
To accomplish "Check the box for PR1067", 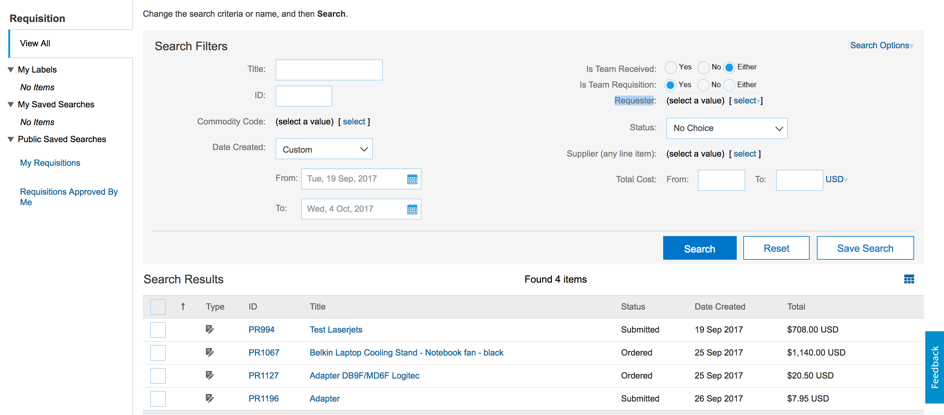I will click(x=158, y=353).
